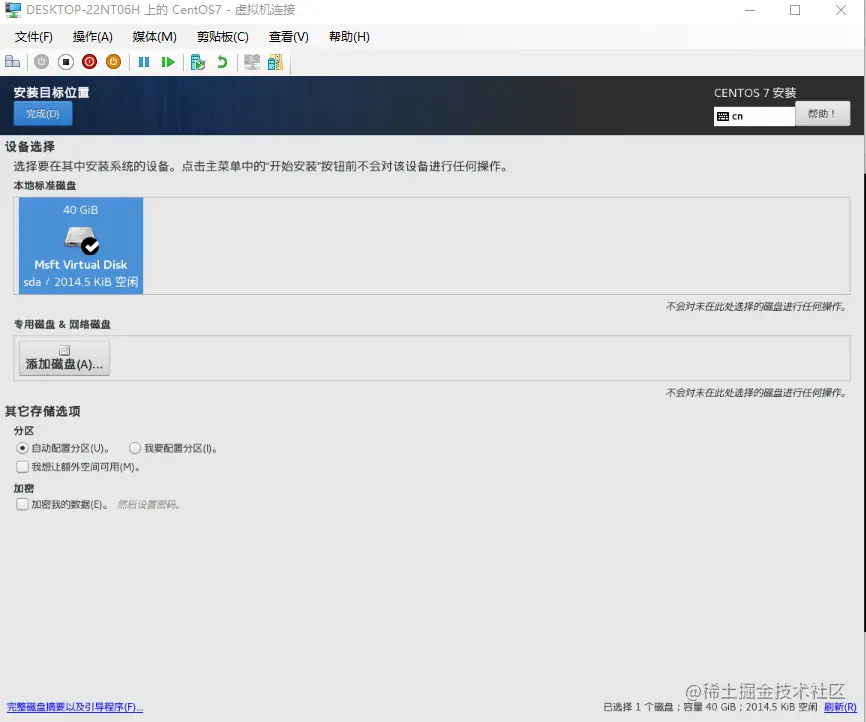The height and width of the screenshot is (722, 866).
Task: Select the Msft Virtual Disk sda thumbnail
Action: click(x=80, y=245)
